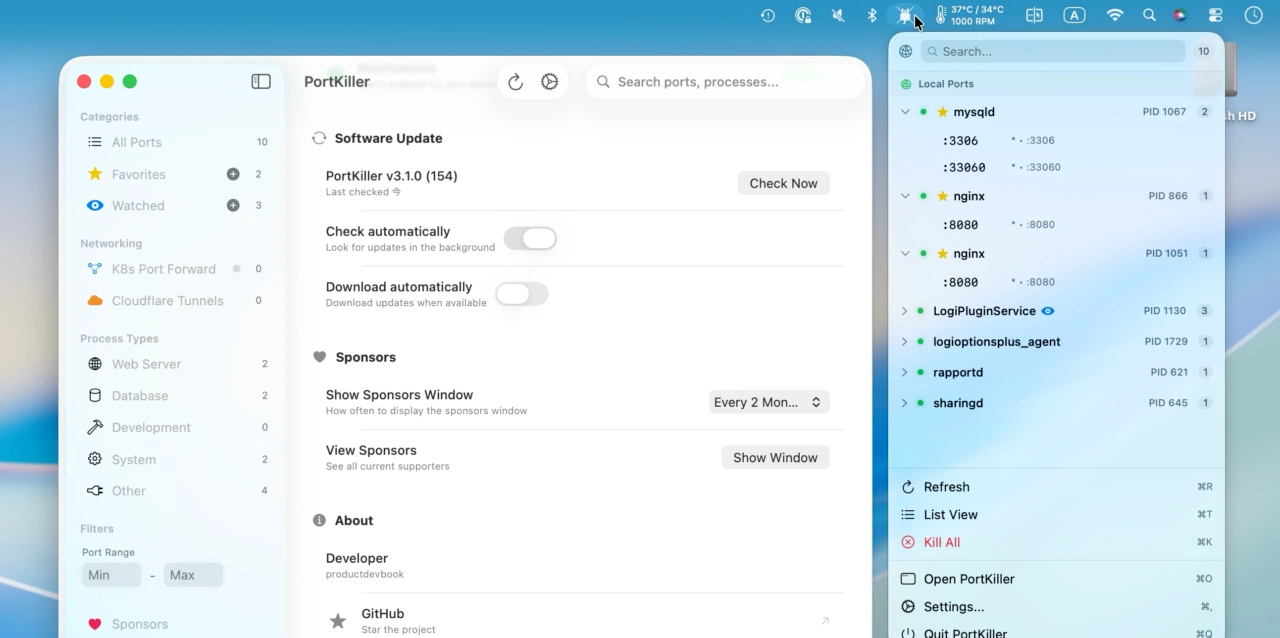Filter by Database process type

coord(140,396)
